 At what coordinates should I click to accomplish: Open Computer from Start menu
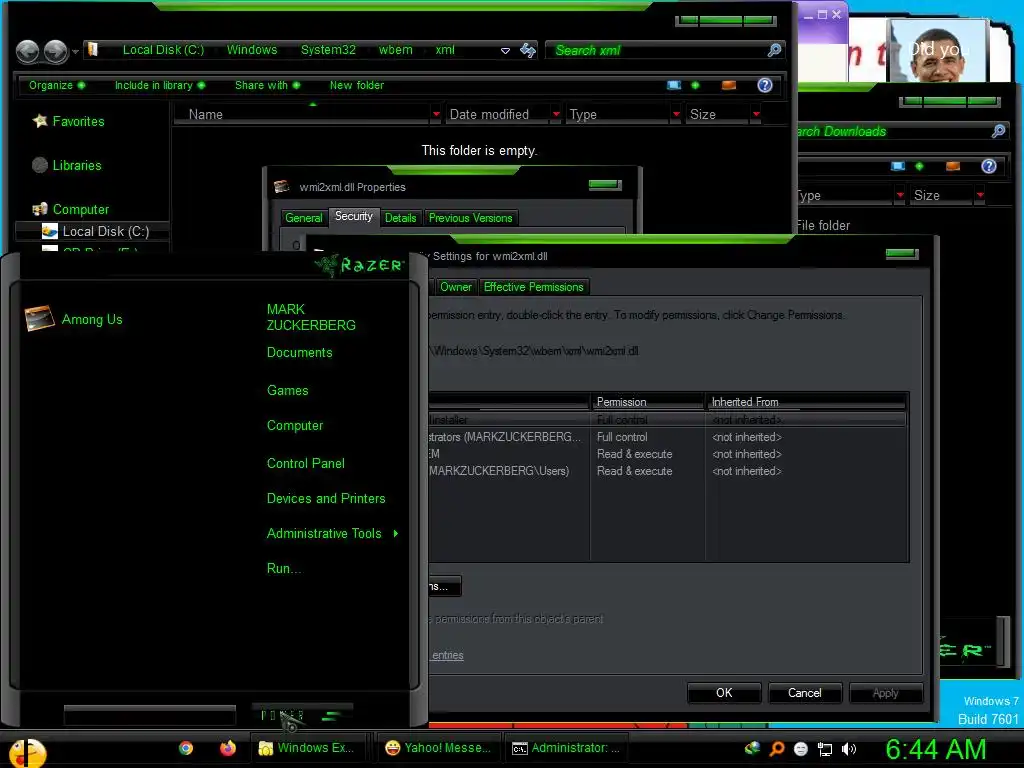295,426
